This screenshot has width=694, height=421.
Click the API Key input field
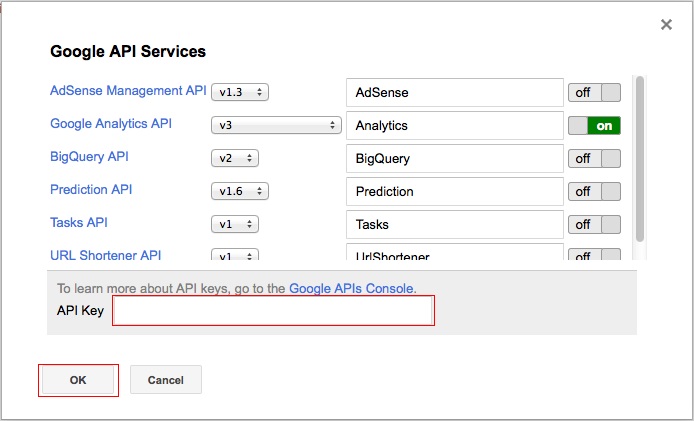(273, 311)
